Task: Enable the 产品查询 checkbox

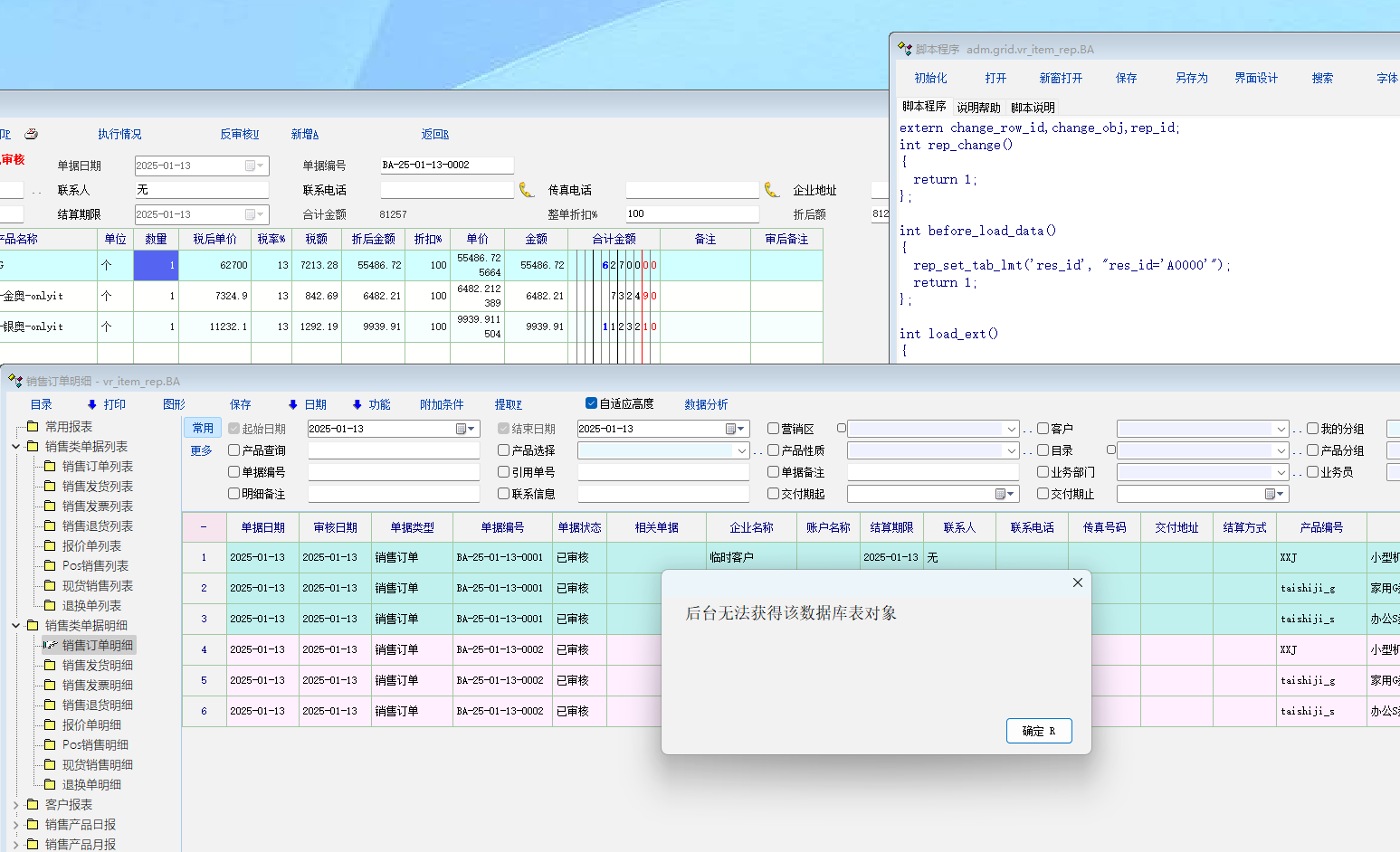Action: [234, 450]
